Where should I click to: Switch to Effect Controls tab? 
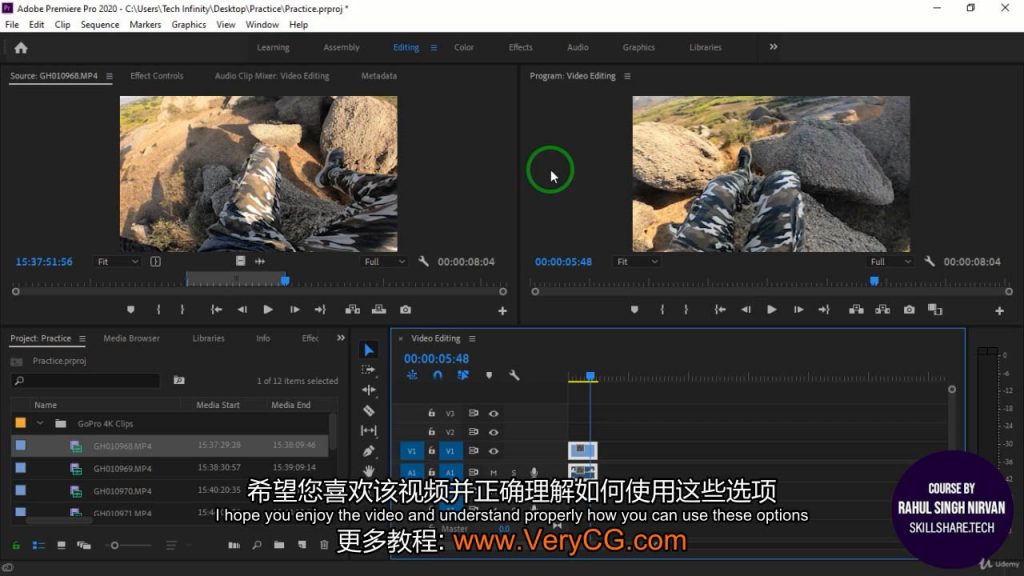pos(157,76)
